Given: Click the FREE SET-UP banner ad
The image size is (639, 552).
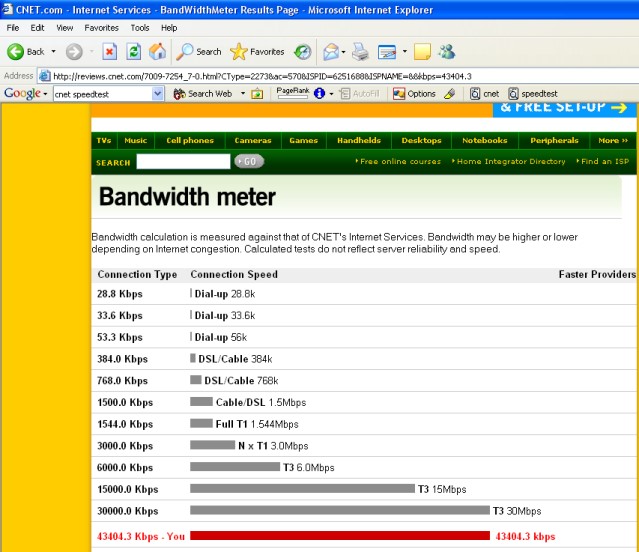Looking at the screenshot, I should click(x=564, y=109).
